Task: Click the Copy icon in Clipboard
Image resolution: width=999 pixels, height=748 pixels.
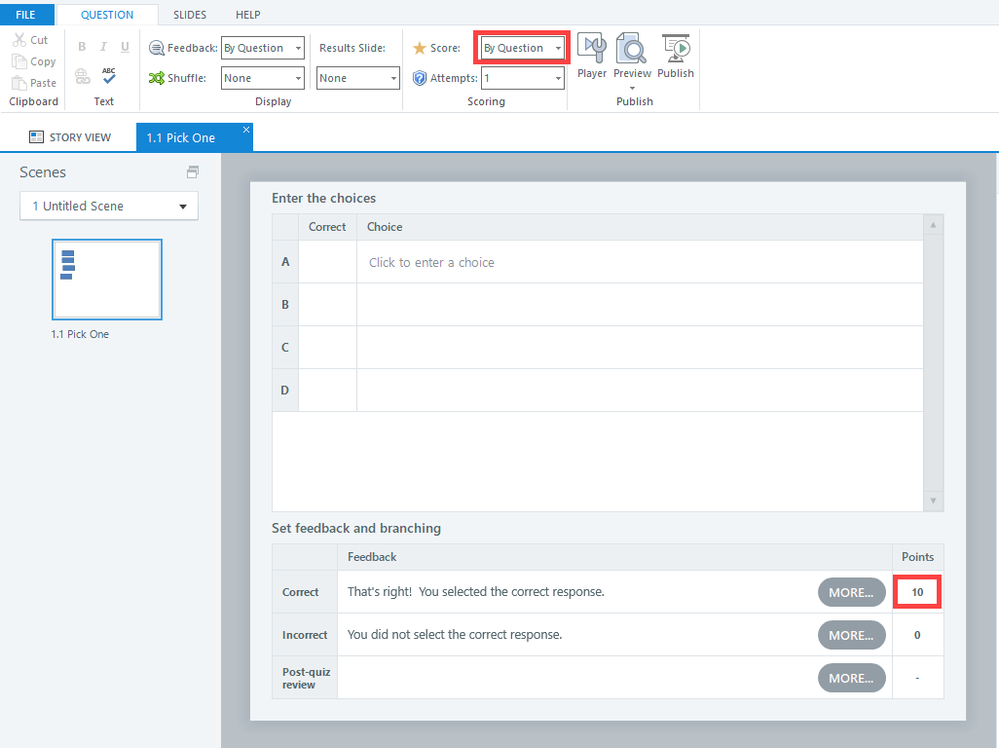Action: click(19, 61)
